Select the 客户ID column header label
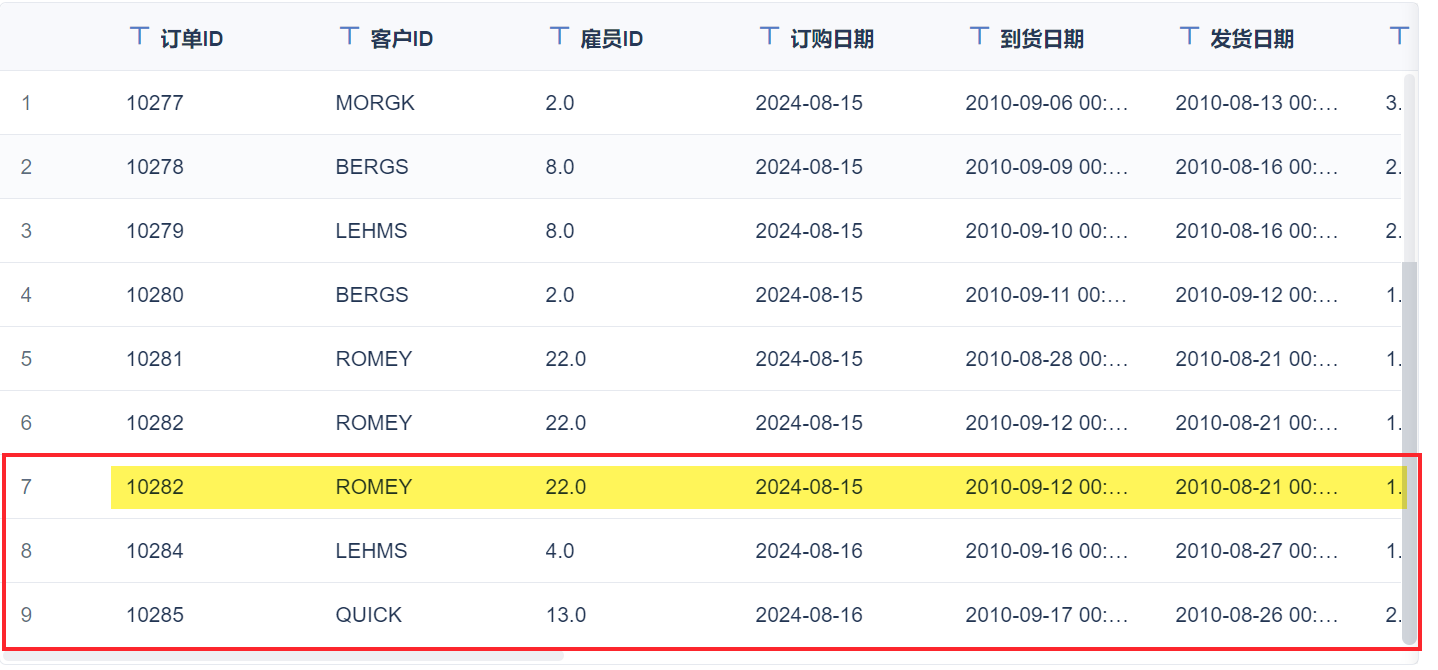Image resolution: width=1438 pixels, height=670 pixels. (x=401, y=39)
